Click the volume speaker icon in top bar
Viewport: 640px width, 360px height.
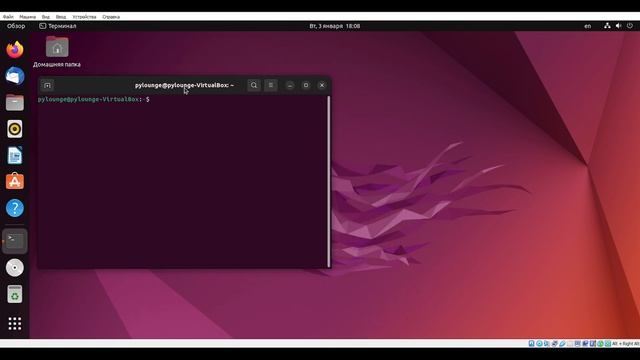coord(618,26)
